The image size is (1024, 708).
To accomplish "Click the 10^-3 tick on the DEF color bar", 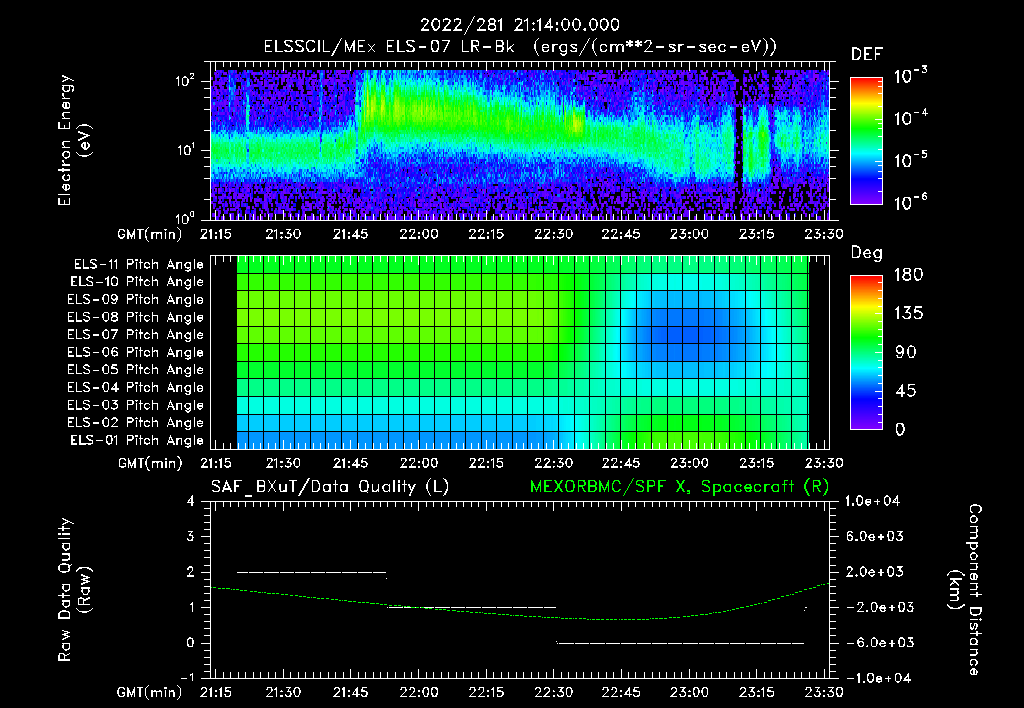I will click(x=910, y=76).
